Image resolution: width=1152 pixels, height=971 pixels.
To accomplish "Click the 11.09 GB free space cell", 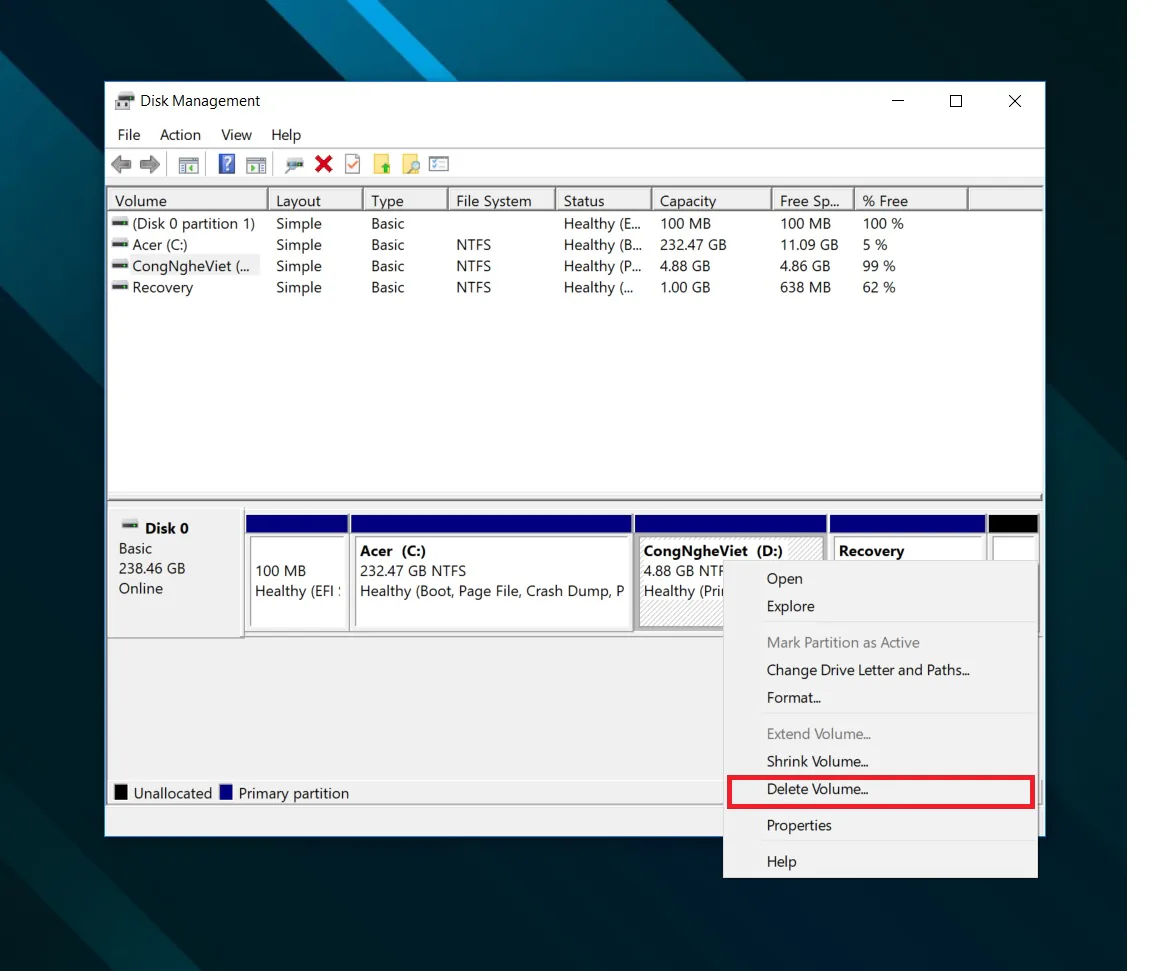I will coord(809,245).
